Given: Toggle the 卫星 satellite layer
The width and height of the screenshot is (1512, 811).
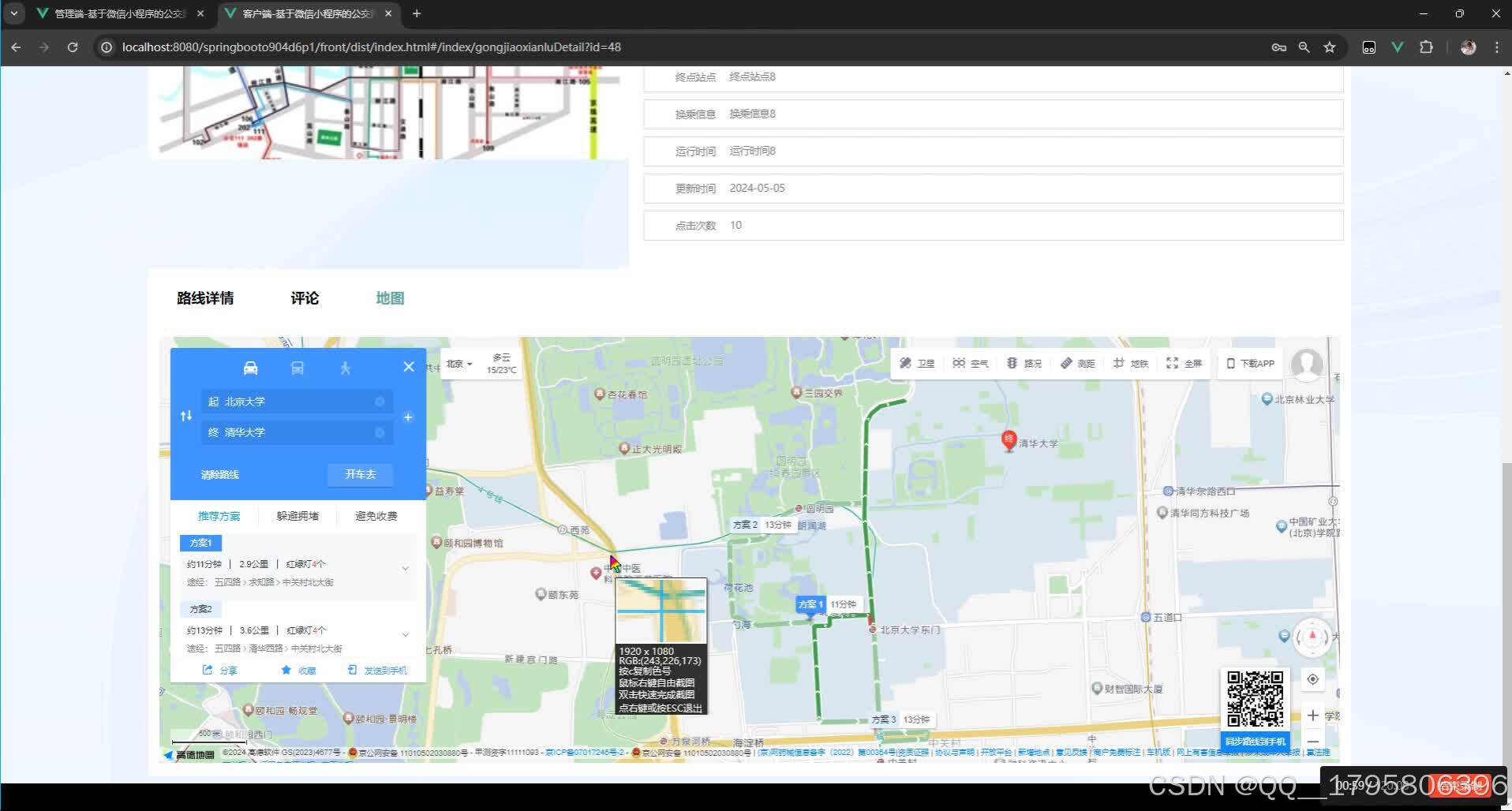Looking at the screenshot, I should (x=917, y=363).
